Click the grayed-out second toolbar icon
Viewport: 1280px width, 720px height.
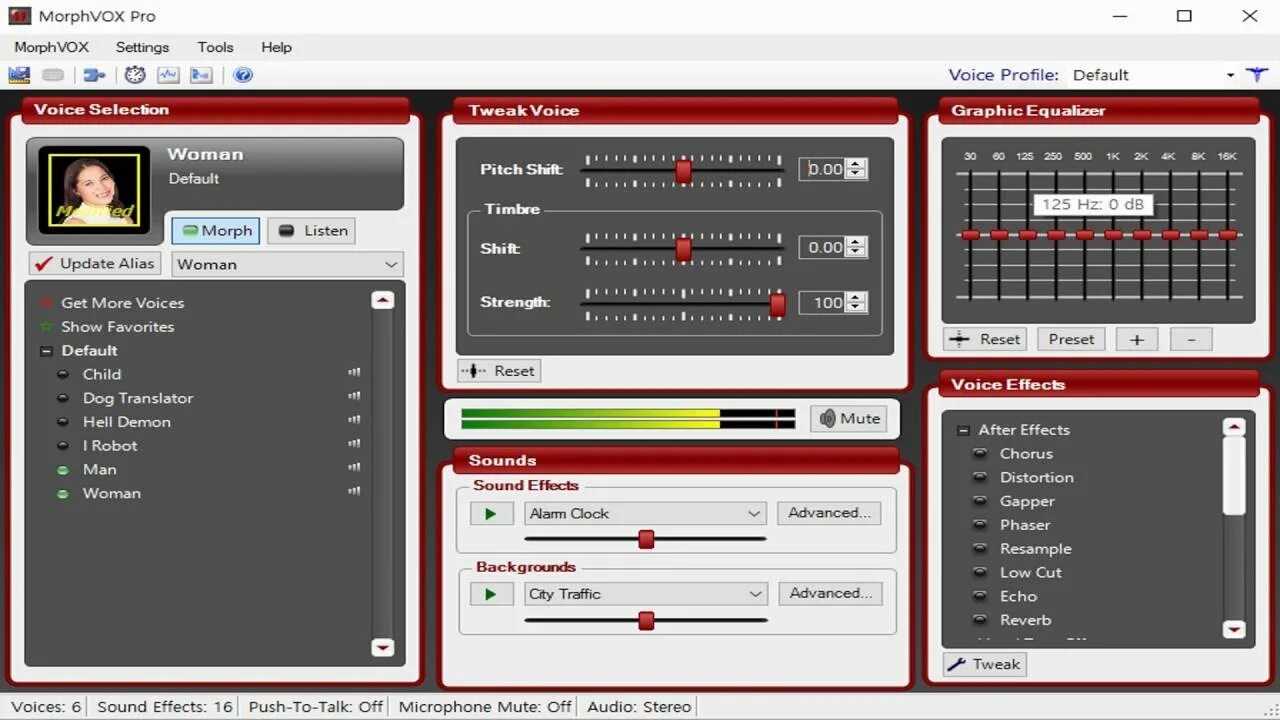click(x=54, y=75)
